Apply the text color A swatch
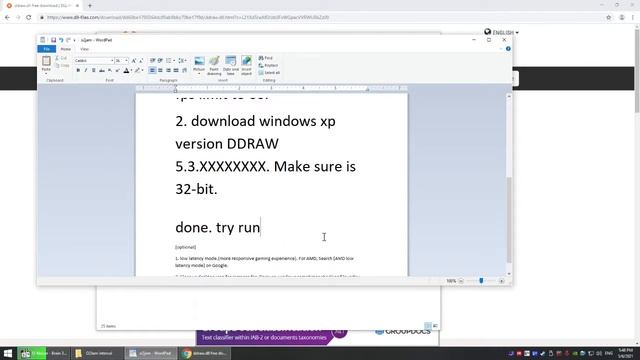This screenshot has width=640, height=360. tap(126, 70)
